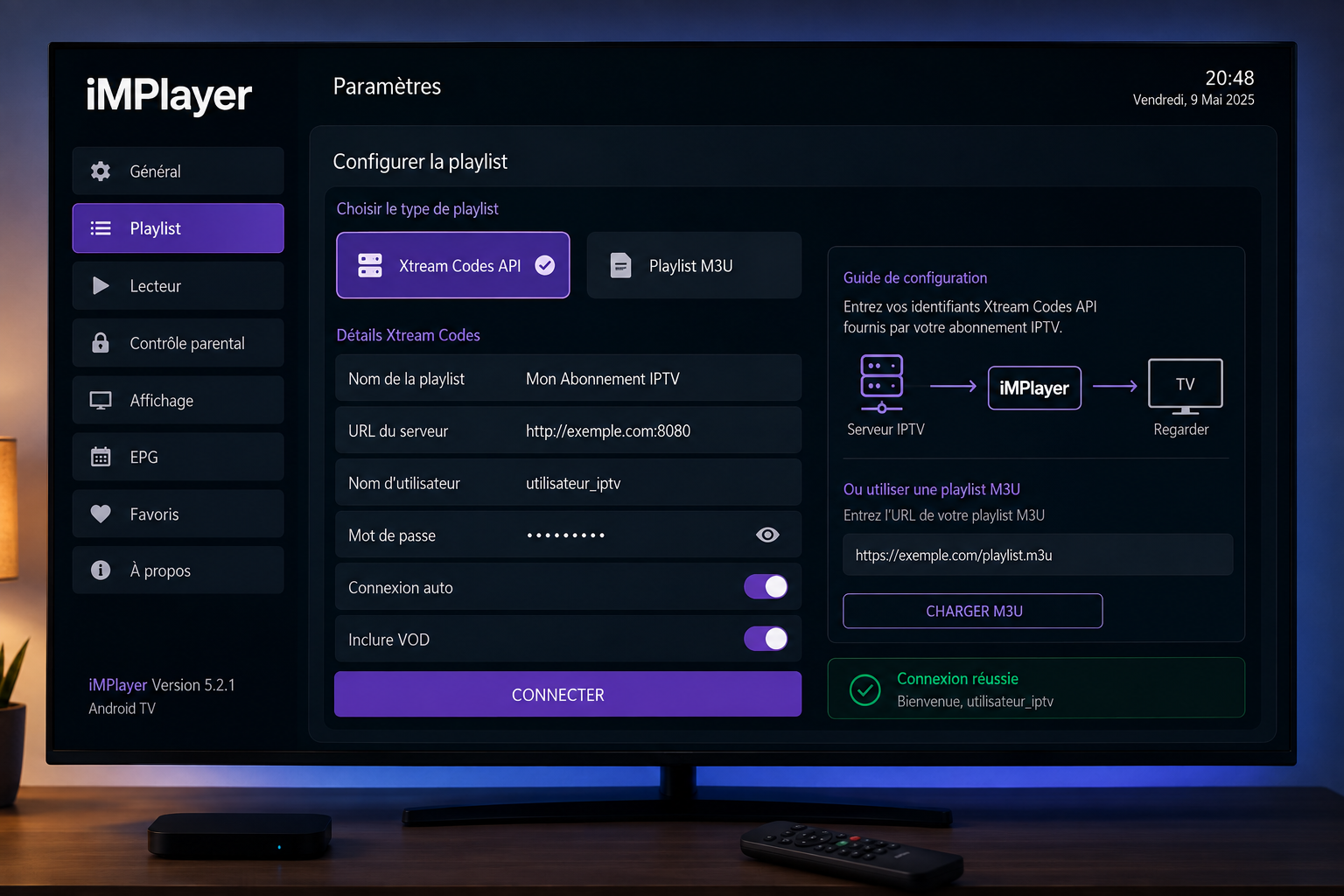
Task: Select the Playlist M3U type option
Action: pyautogui.click(x=694, y=265)
